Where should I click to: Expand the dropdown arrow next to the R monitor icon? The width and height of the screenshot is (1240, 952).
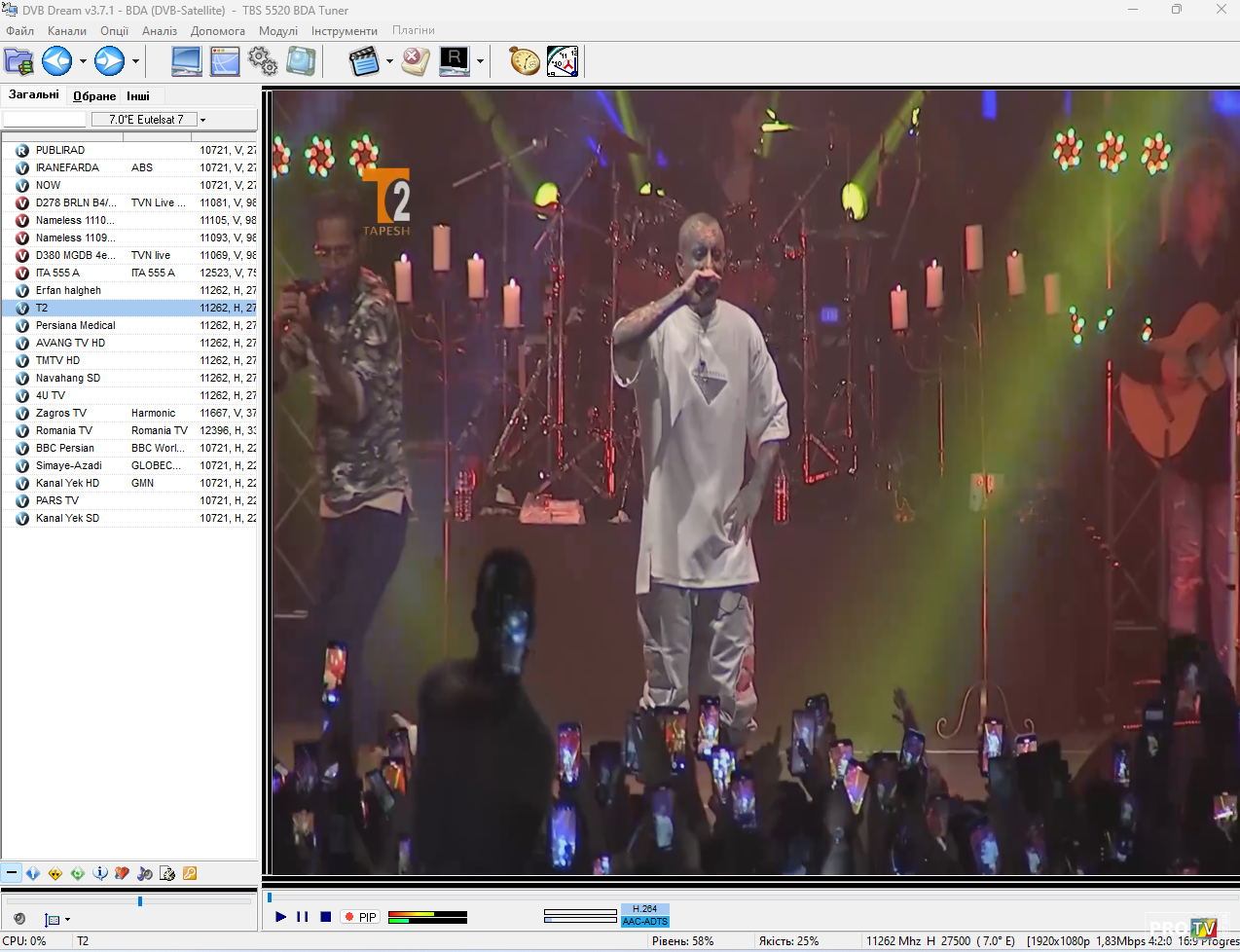[480, 61]
